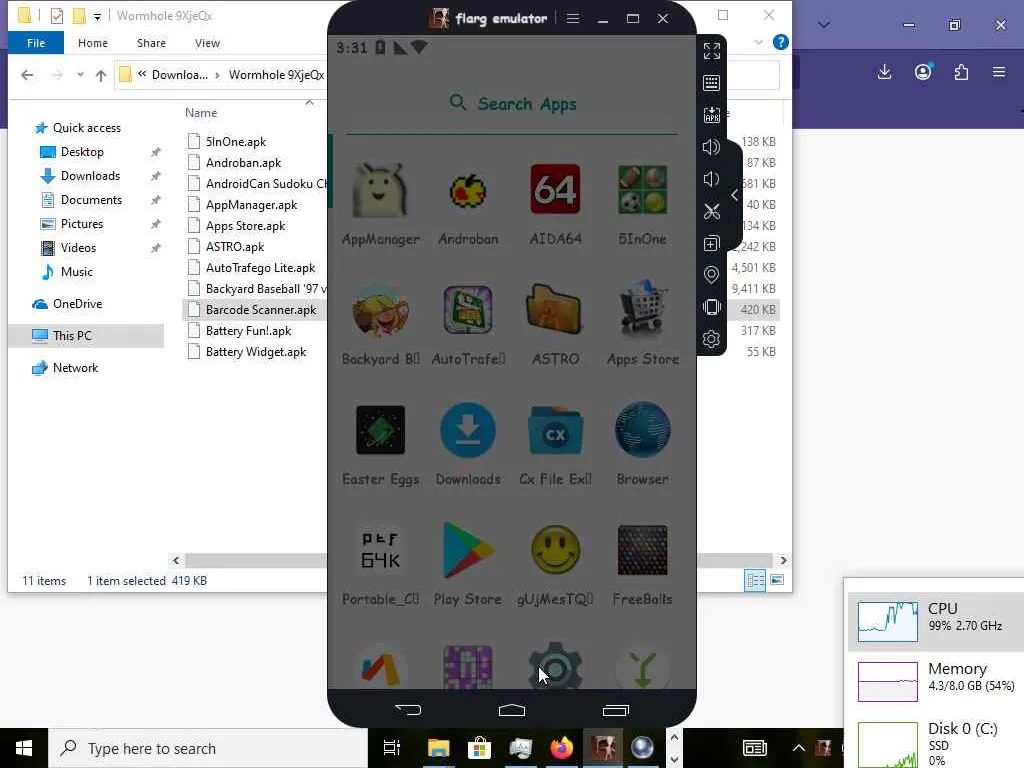Image resolution: width=1024 pixels, height=768 pixels.
Task: Open Firefox account profile icon
Action: tap(923, 72)
